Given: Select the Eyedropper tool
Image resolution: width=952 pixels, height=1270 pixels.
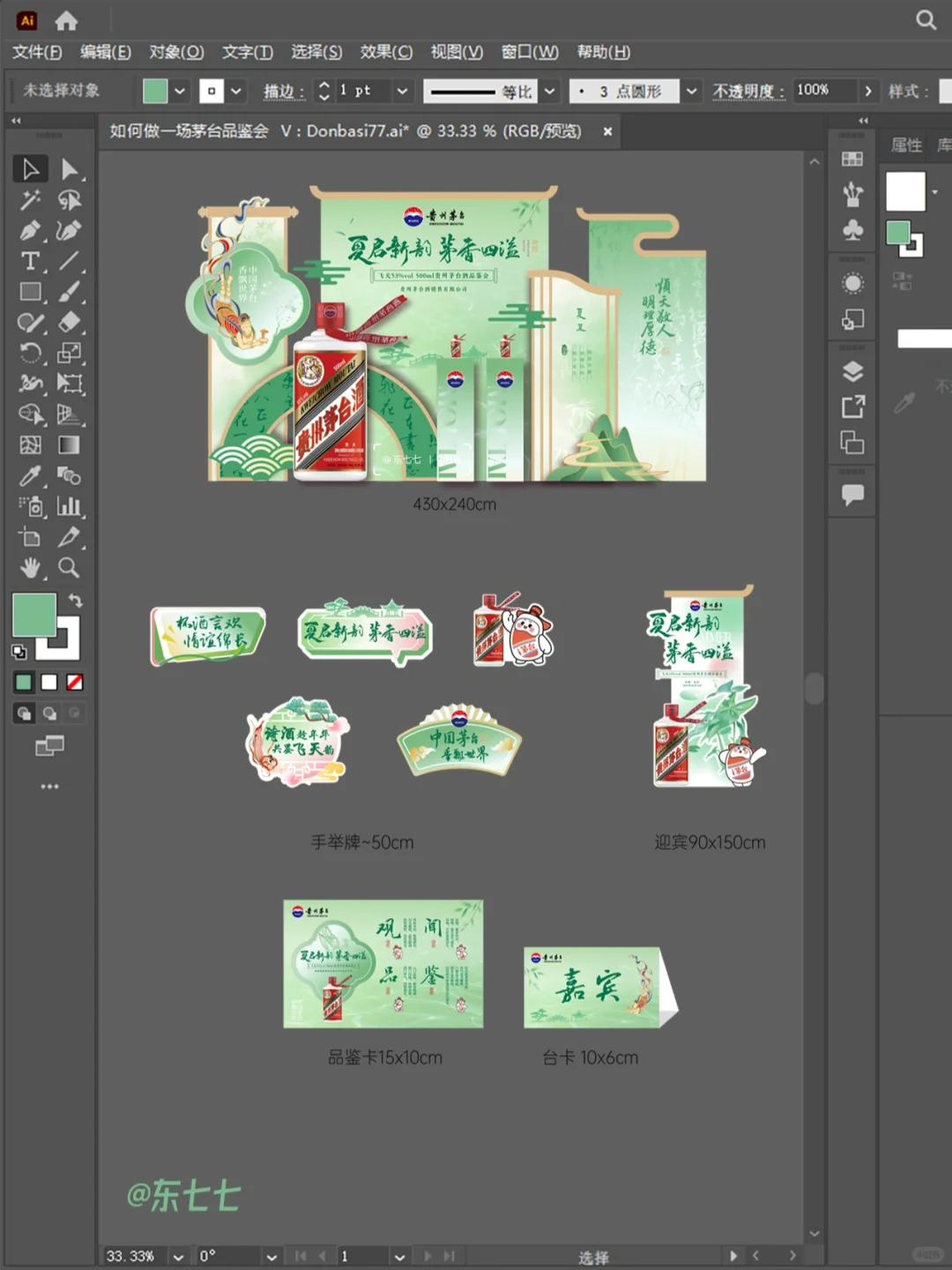Looking at the screenshot, I should pyautogui.click(x=30, y=476).
